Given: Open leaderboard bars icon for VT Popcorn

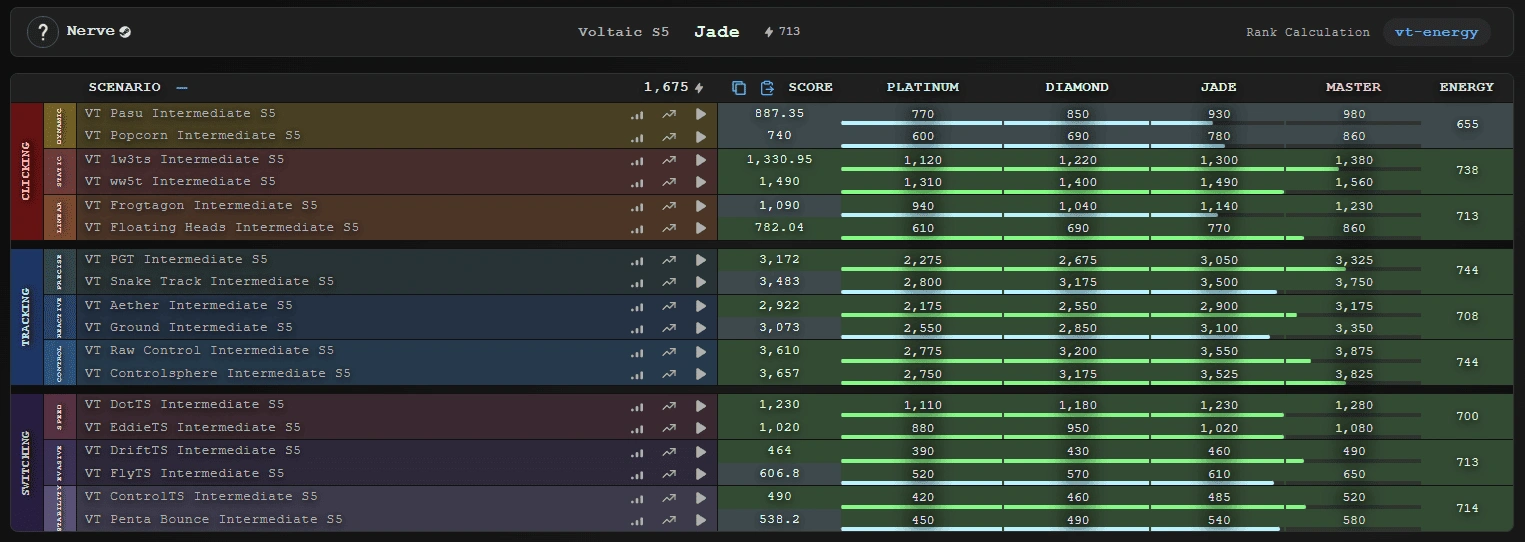Looking at the screenshot, I should tap(637, 136).
